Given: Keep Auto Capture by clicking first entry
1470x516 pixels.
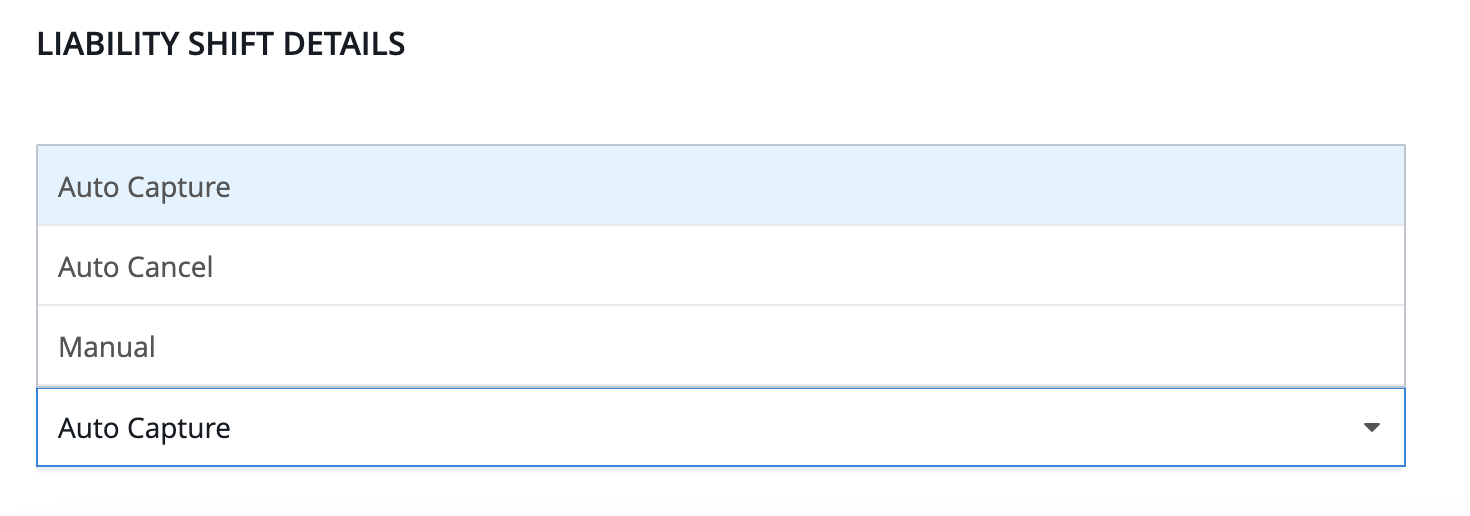Looking at the screenshot, I should click(720, 187).
